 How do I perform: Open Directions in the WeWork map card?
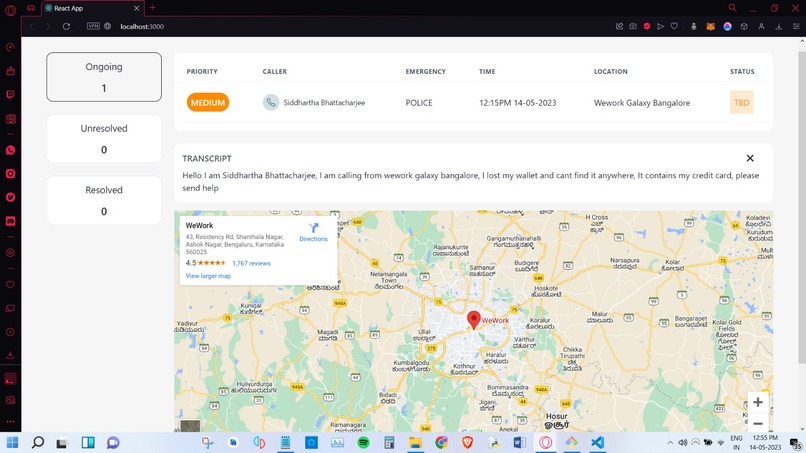(313, 232)
